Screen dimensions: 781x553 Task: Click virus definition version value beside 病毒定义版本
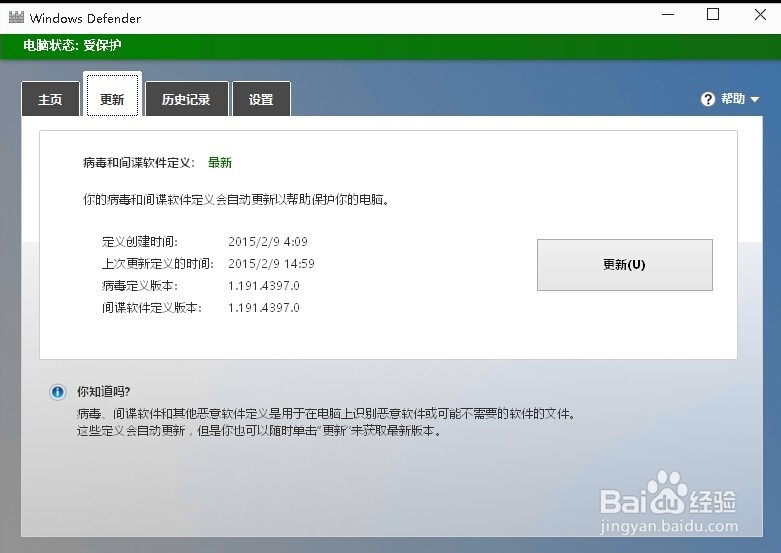pyautogui.click(x=263, y=285)
